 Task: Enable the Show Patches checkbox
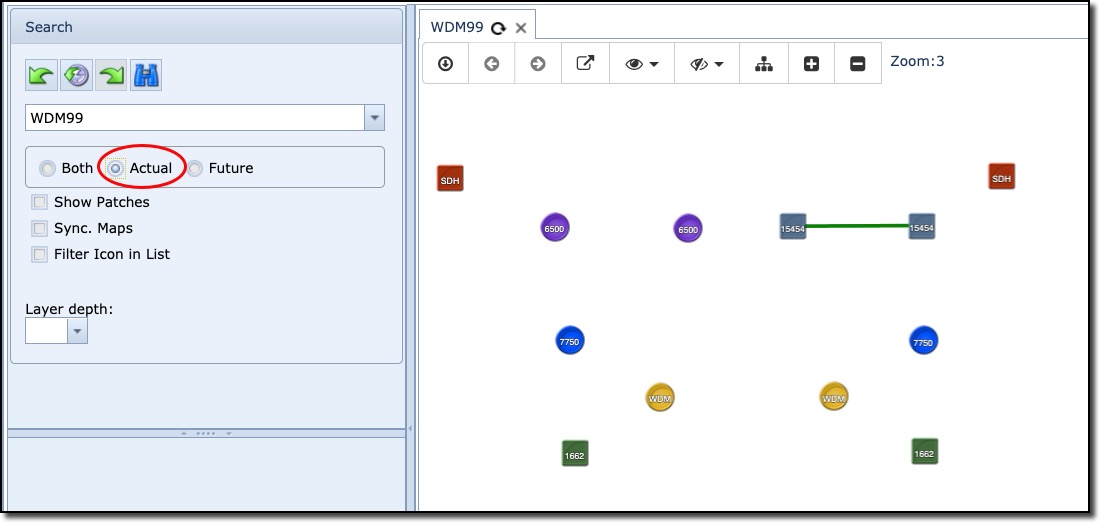point(40,202)
